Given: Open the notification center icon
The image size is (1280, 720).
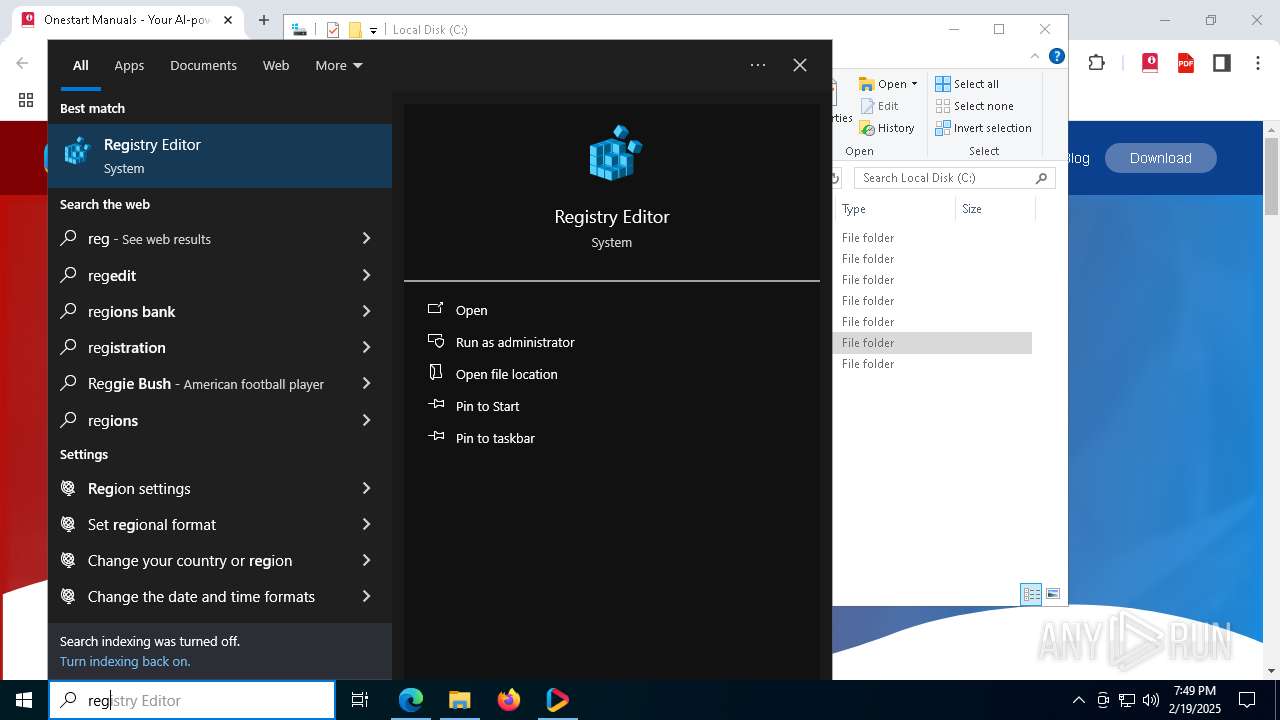Looking at the screenshot, I should [1247, 700].
